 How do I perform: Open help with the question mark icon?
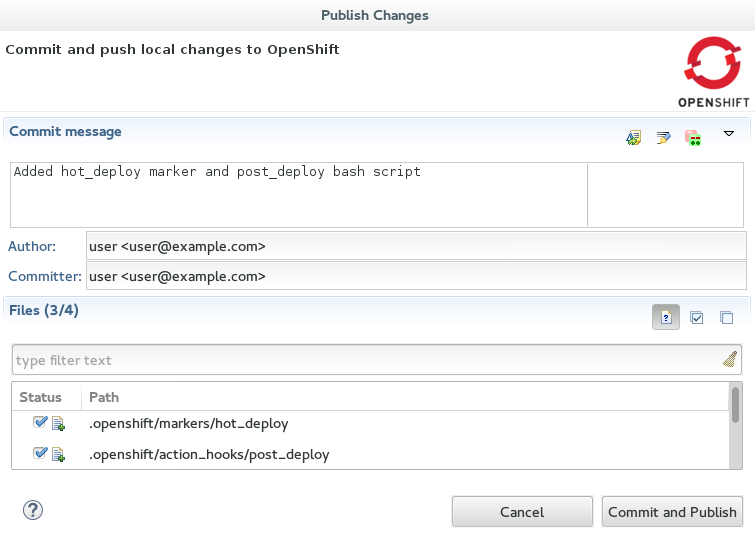tap(33, 510)
